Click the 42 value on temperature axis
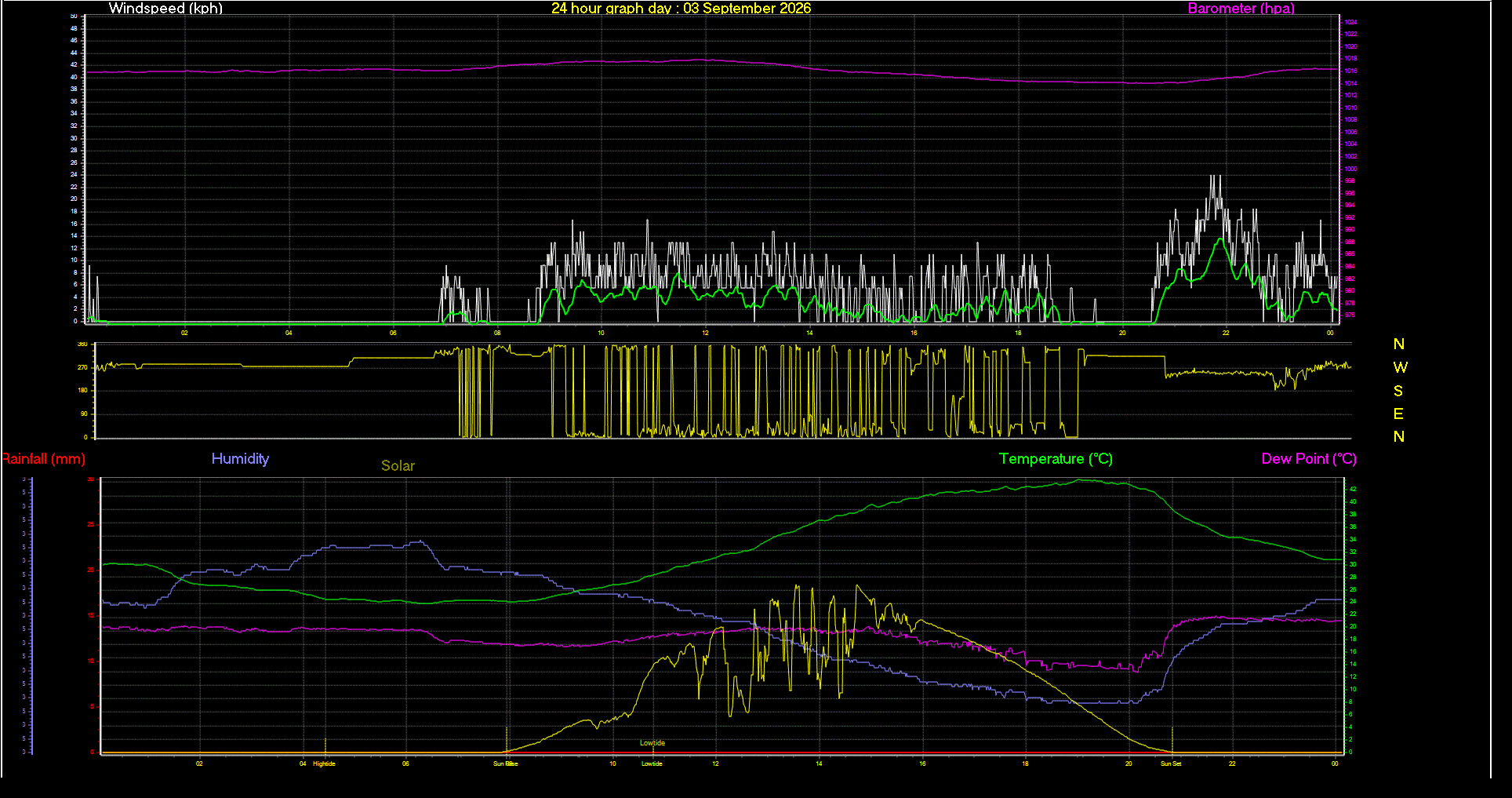The height and width of the screenshot is (798, 1512). [1352, 489]
